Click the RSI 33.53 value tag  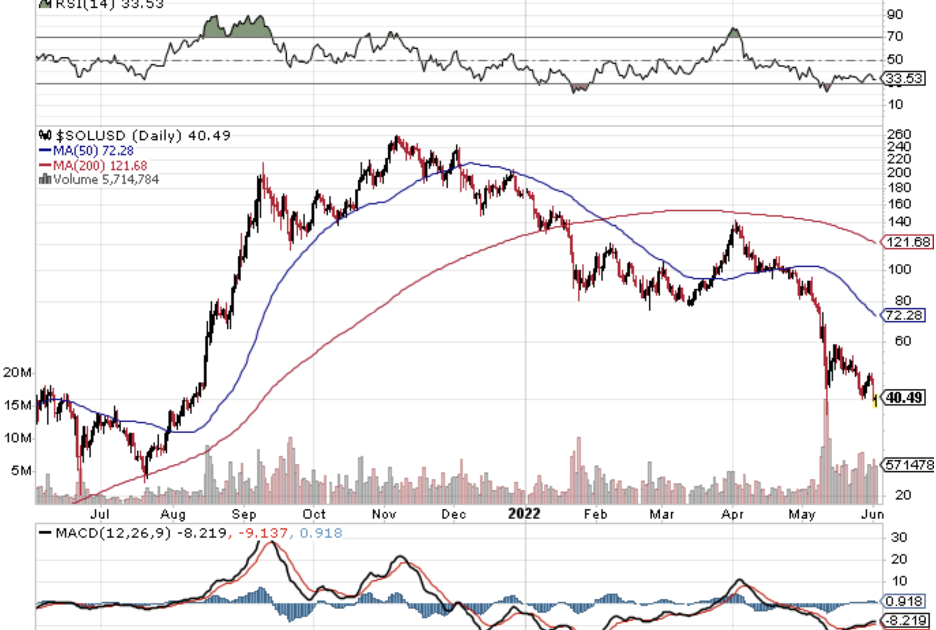[904, 79]
